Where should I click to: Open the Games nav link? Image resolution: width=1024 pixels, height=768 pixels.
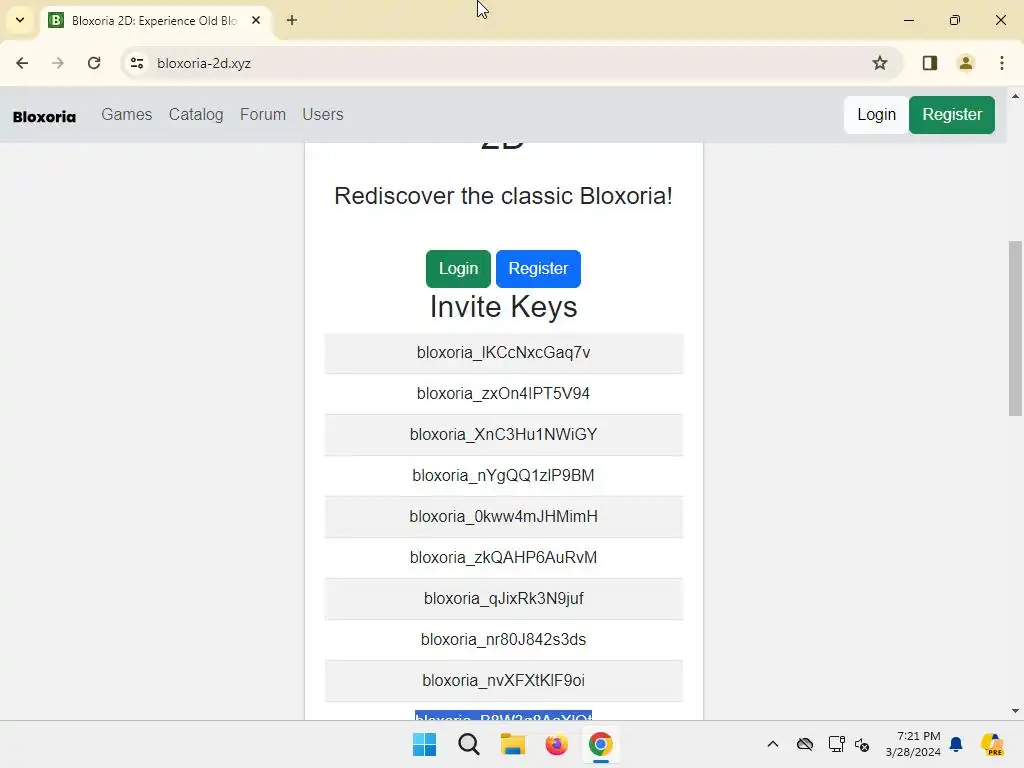pyautogui.click(x=127, y=114)
